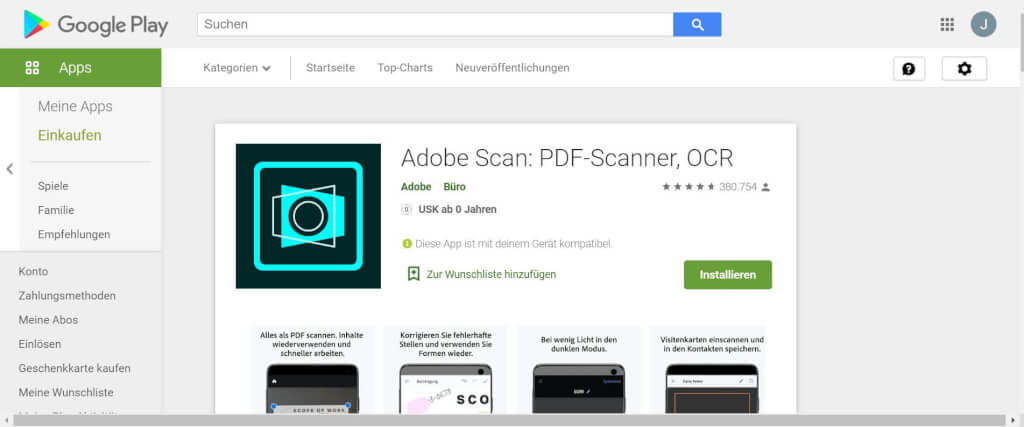1024x427 pixels.
Task: Click the Apps green header button
Action: (x=80, y=67)
